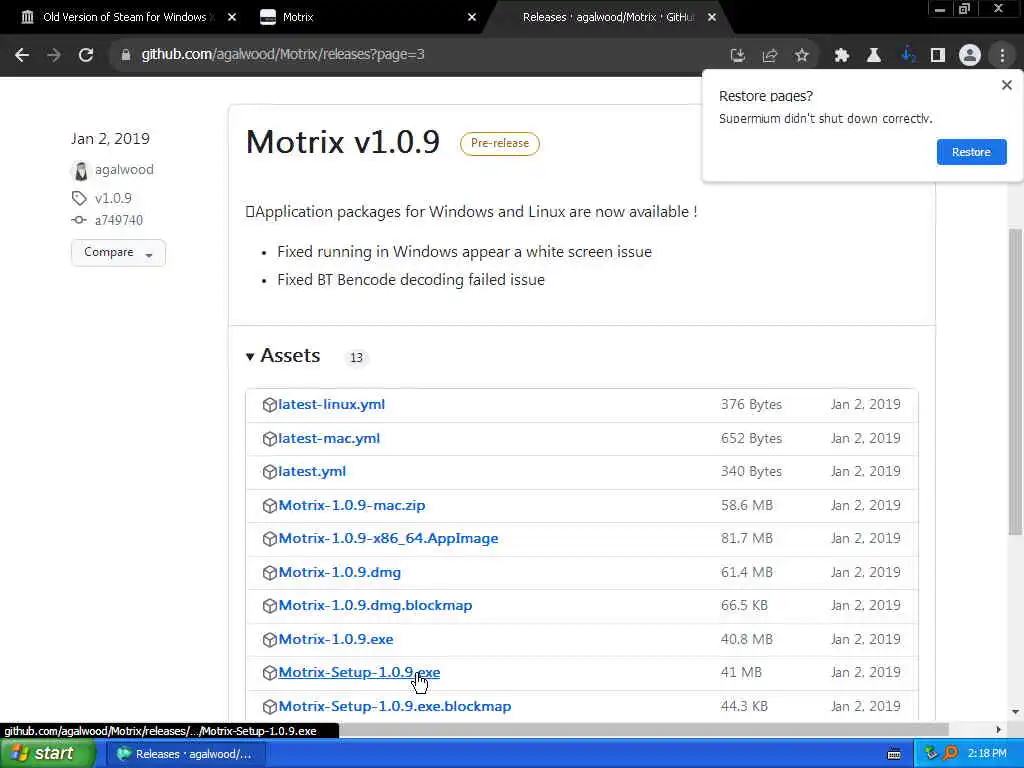This screenshot has height=768, width=1024.
Task: Download Motrix-1.0.9-x86_64.AppImage
Action: 389,539
